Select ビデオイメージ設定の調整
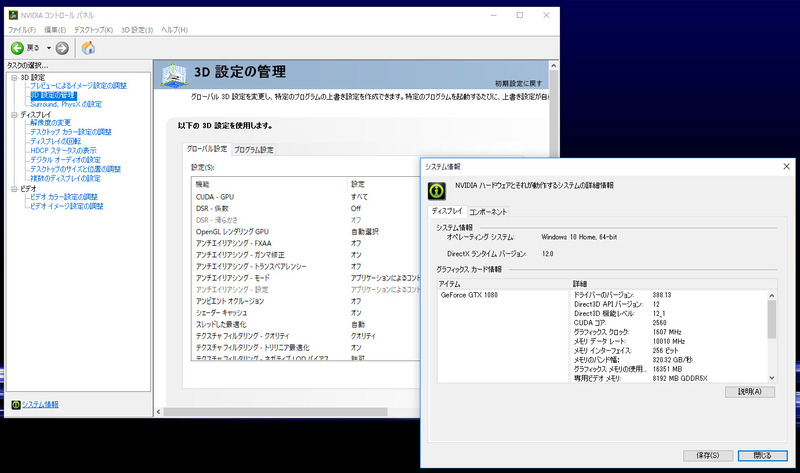Image resolution: width=800 pixels, height=473 pixels. point(66,206)
